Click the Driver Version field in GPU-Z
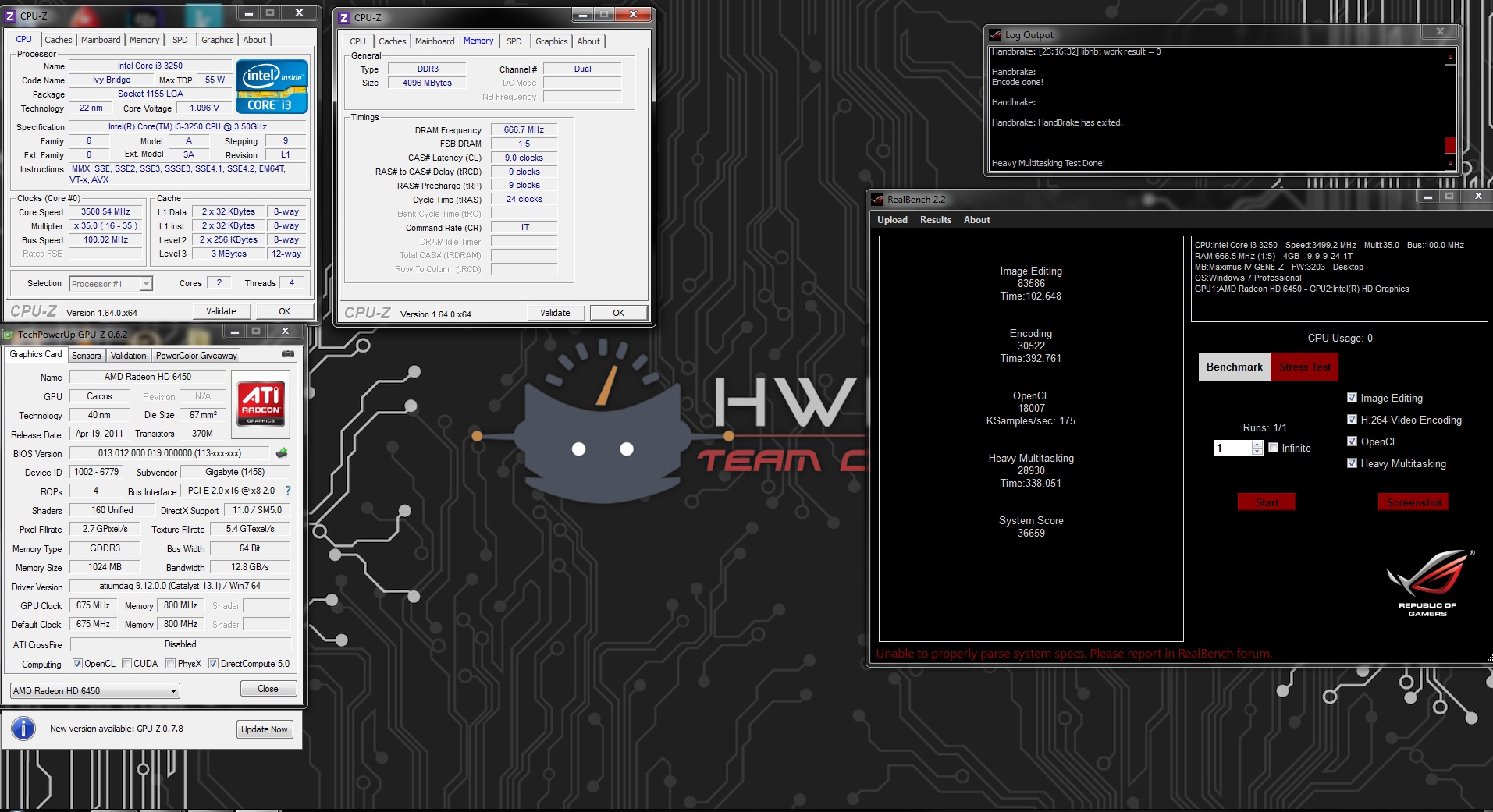Screen dimensions: 1493x812 180,586
